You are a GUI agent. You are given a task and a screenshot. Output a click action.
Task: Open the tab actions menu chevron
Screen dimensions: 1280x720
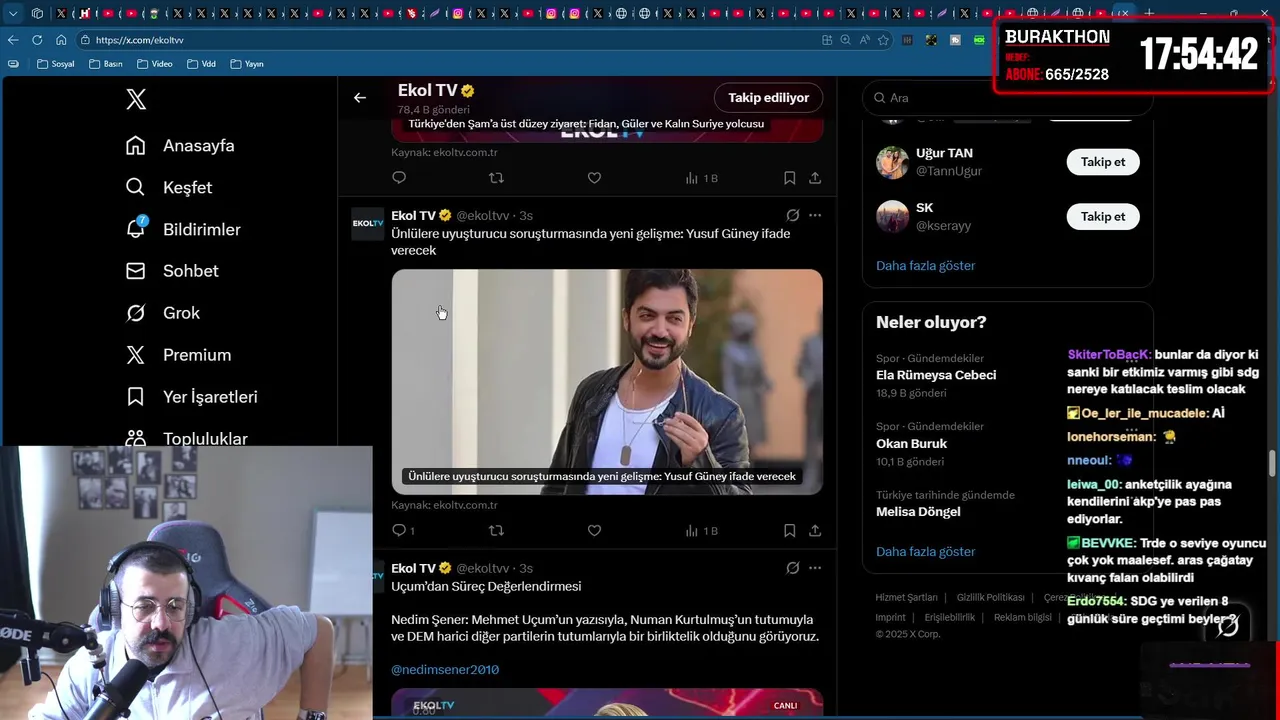pos(13,14)
